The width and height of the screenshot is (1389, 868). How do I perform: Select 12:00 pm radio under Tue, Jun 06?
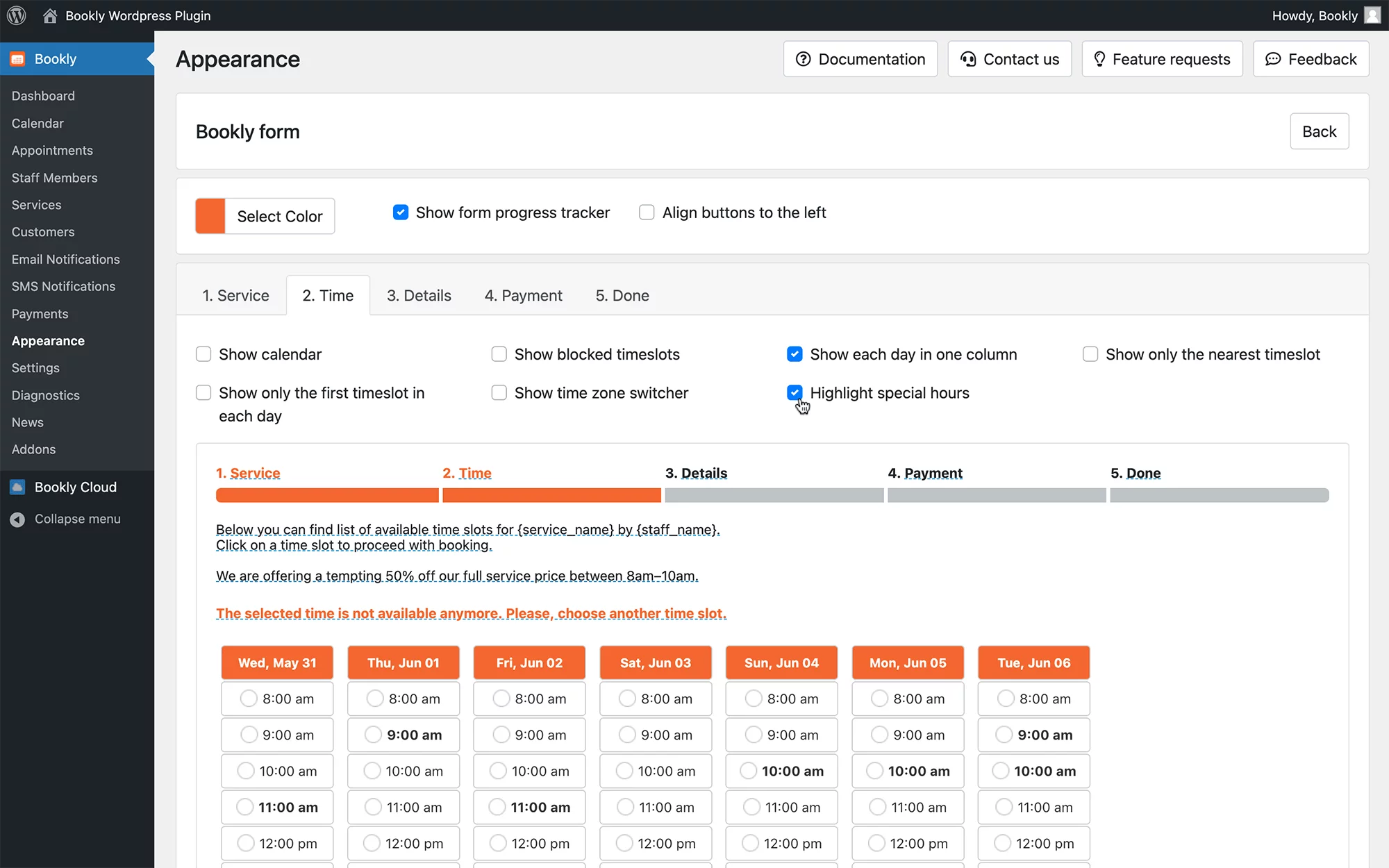coord(1002,842)
